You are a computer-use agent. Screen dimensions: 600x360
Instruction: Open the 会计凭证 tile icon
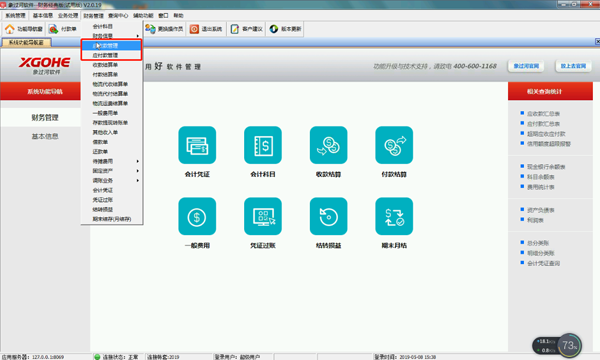[x=197, y=145]
